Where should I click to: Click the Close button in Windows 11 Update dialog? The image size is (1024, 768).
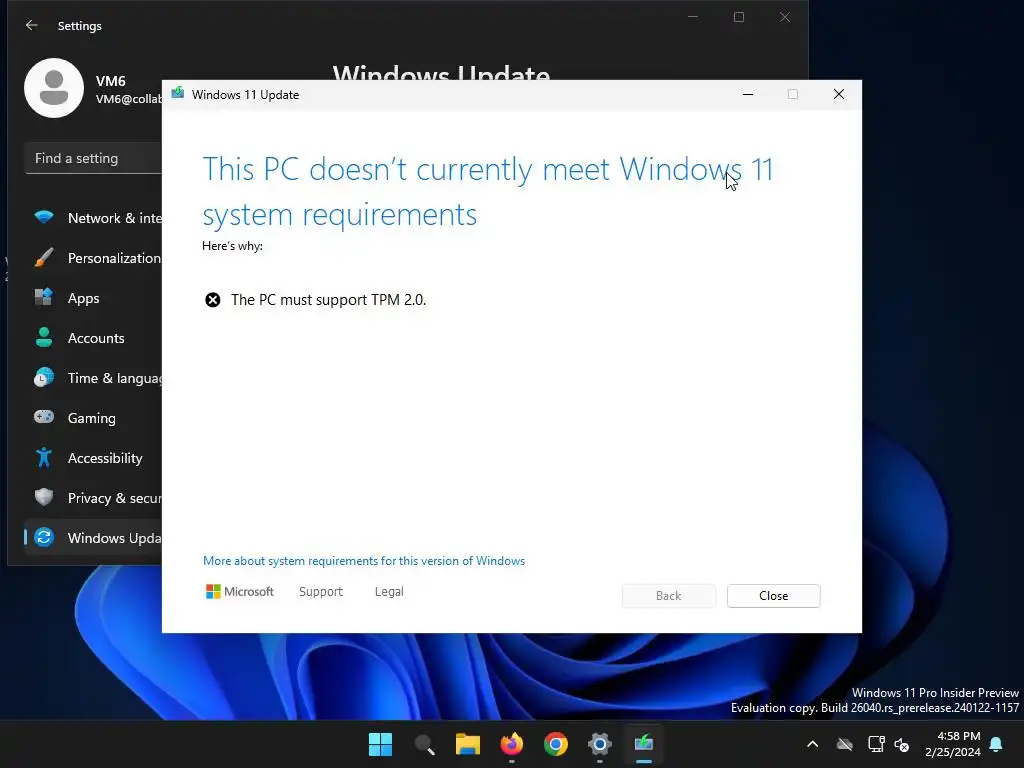click(773, 596)
